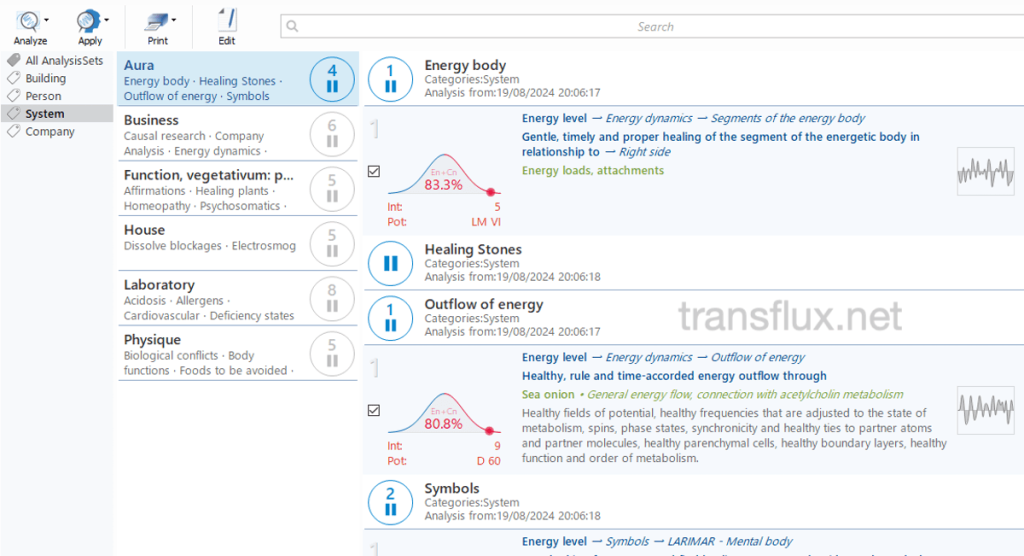Select Building in the analysis sets tree

click(46, 78)
